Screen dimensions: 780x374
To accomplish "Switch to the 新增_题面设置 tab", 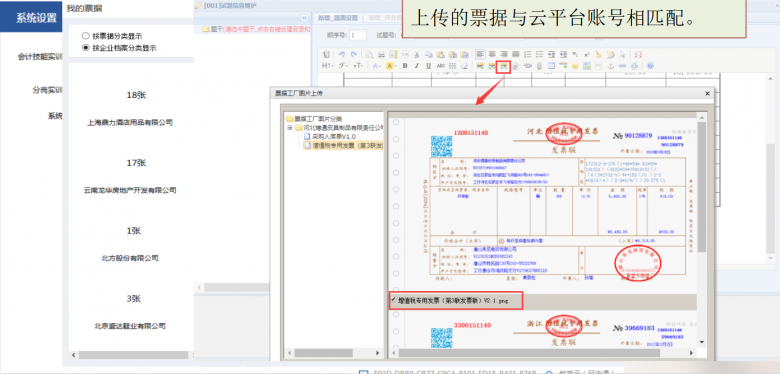I will tap(338, 18).
